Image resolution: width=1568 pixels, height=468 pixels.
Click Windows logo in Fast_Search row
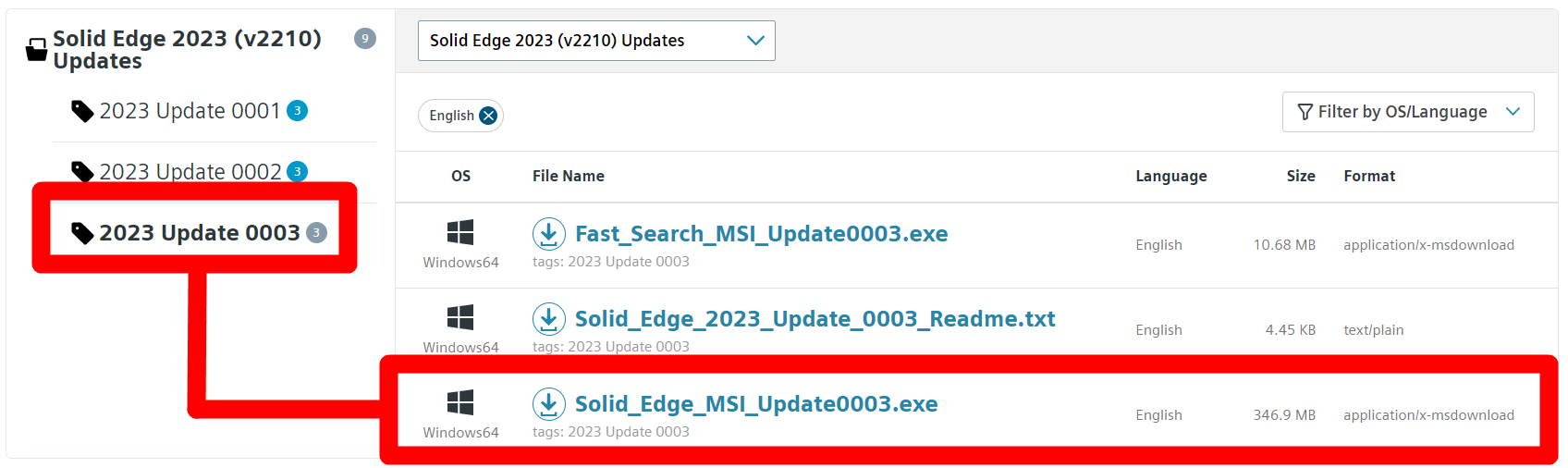click(460, 232)
